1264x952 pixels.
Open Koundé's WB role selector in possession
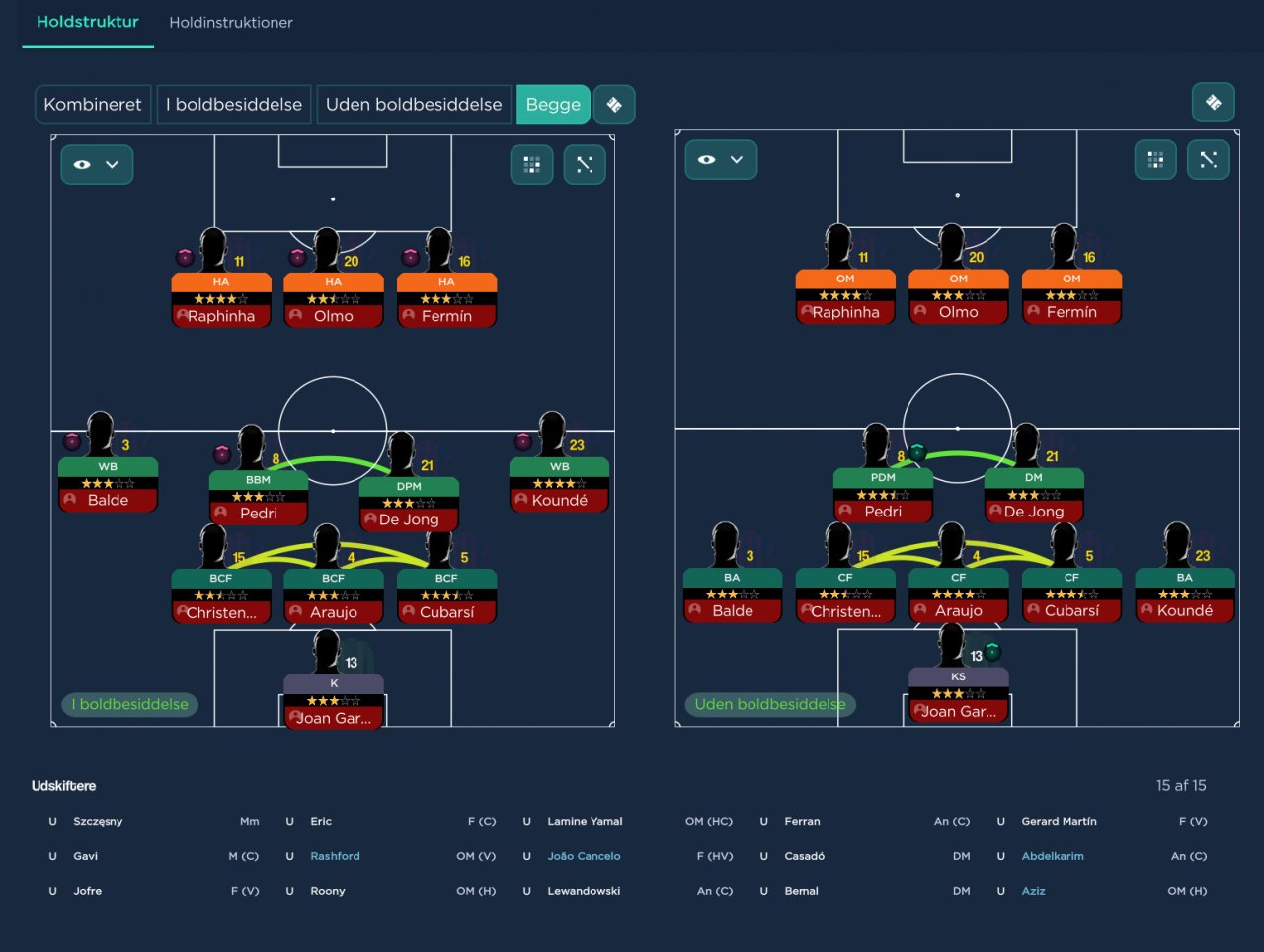559,466
